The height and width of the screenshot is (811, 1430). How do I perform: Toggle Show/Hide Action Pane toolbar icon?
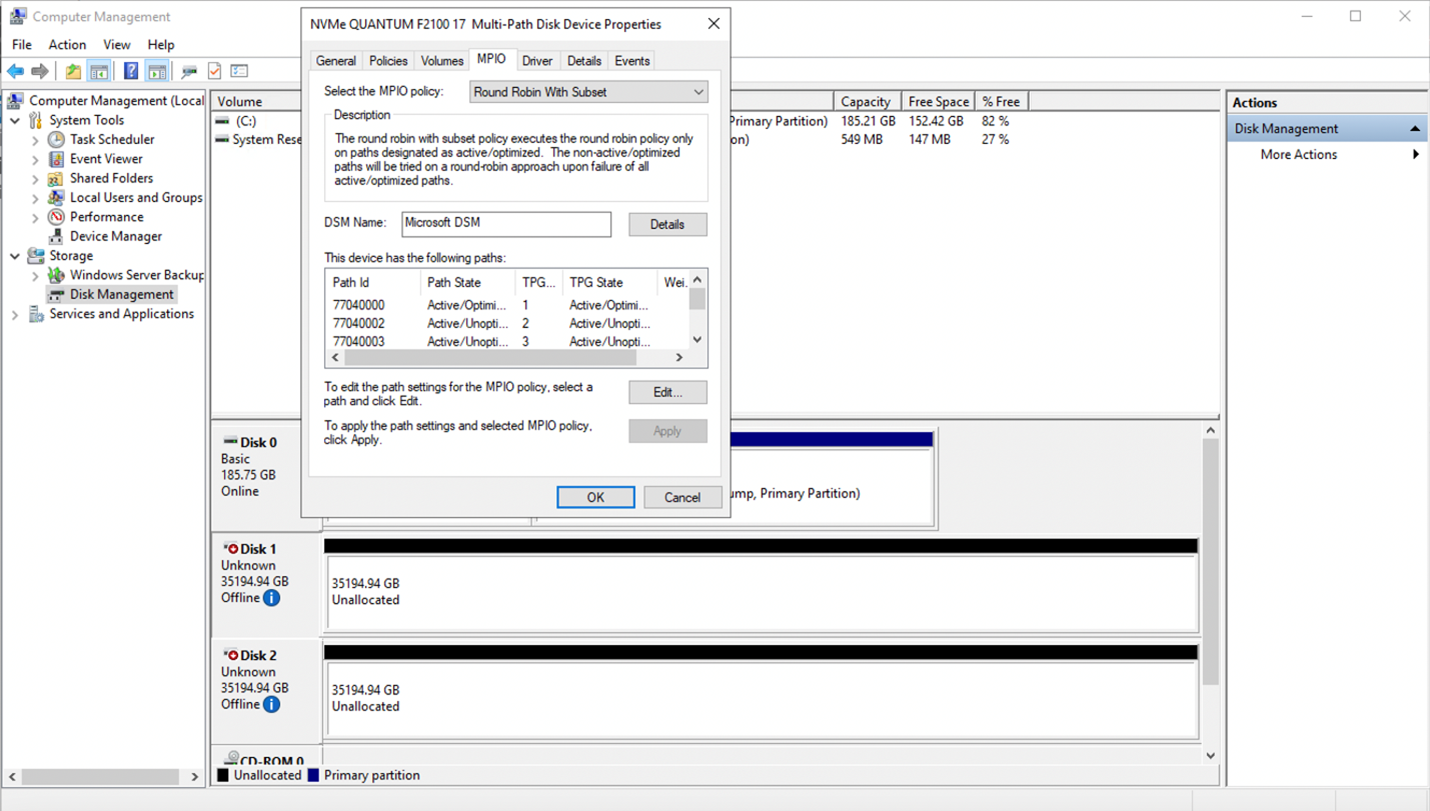click(x=156, y=71)
